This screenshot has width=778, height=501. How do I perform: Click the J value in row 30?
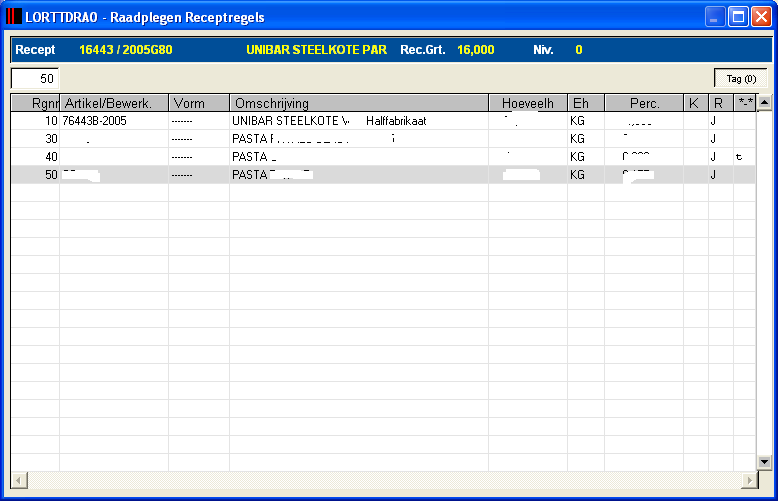click(x=713, y=139)
